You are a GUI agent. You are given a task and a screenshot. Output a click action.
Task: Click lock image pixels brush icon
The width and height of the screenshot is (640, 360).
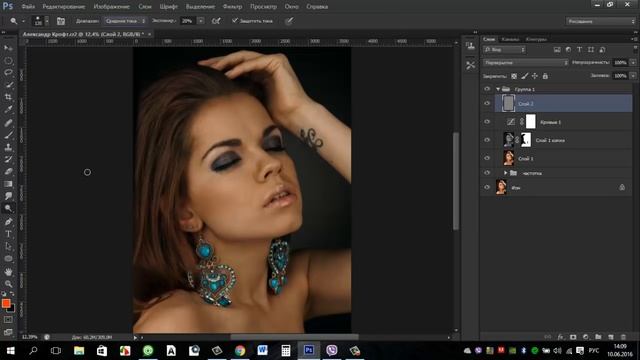pyautogui.click(x=524, y=76)
